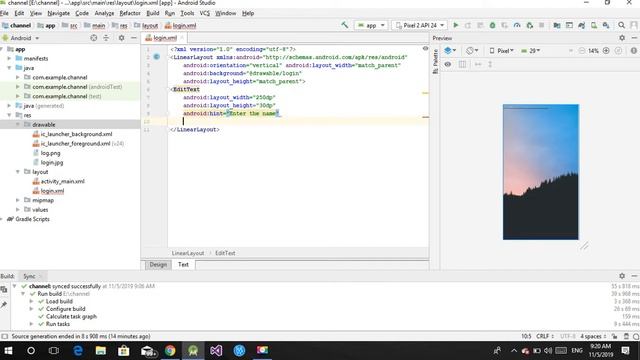Viewport: 640px width, 360px height.
Task: Open Project panel settings gear
Action: 121,38
